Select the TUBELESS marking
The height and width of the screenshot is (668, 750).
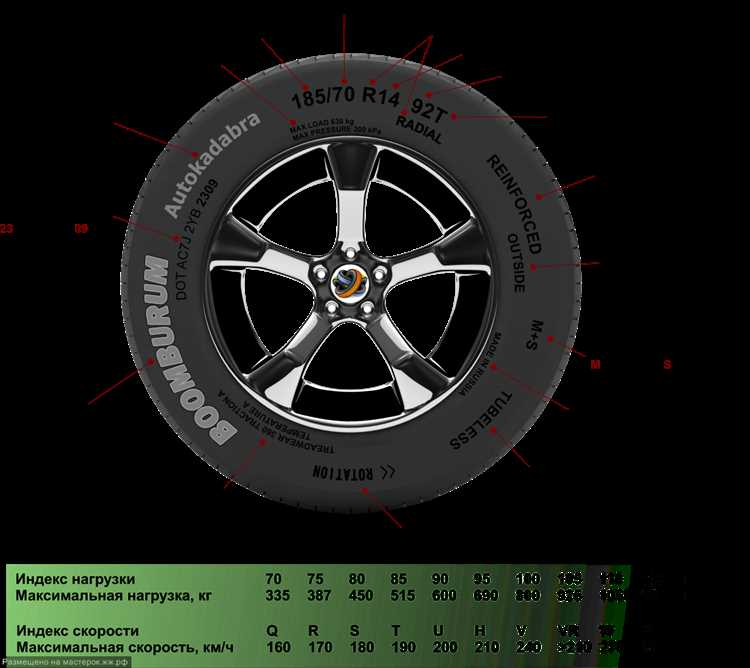(x=481, y=422)
